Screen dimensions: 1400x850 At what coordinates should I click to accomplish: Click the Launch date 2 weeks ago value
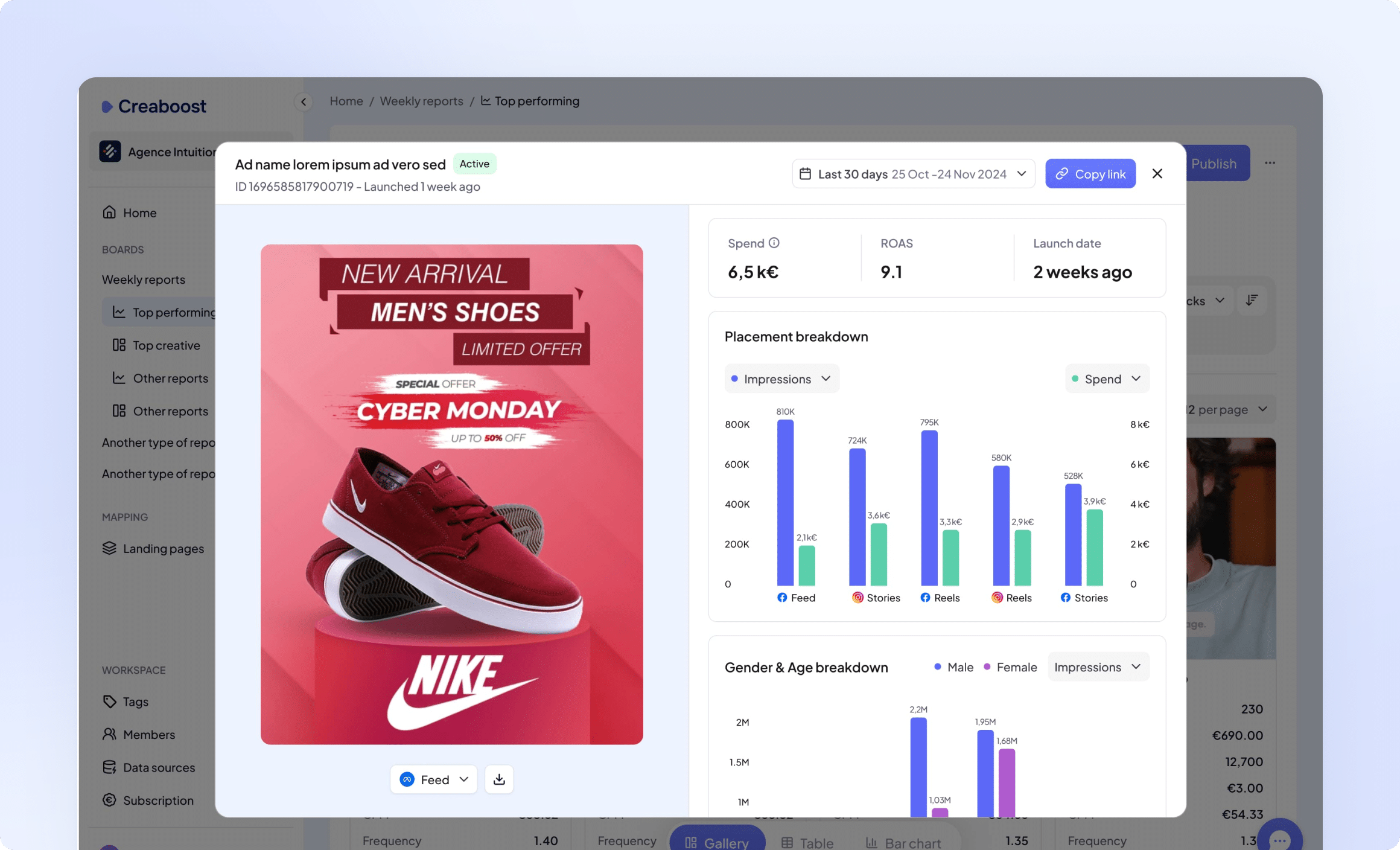[x=1083, y=272]
